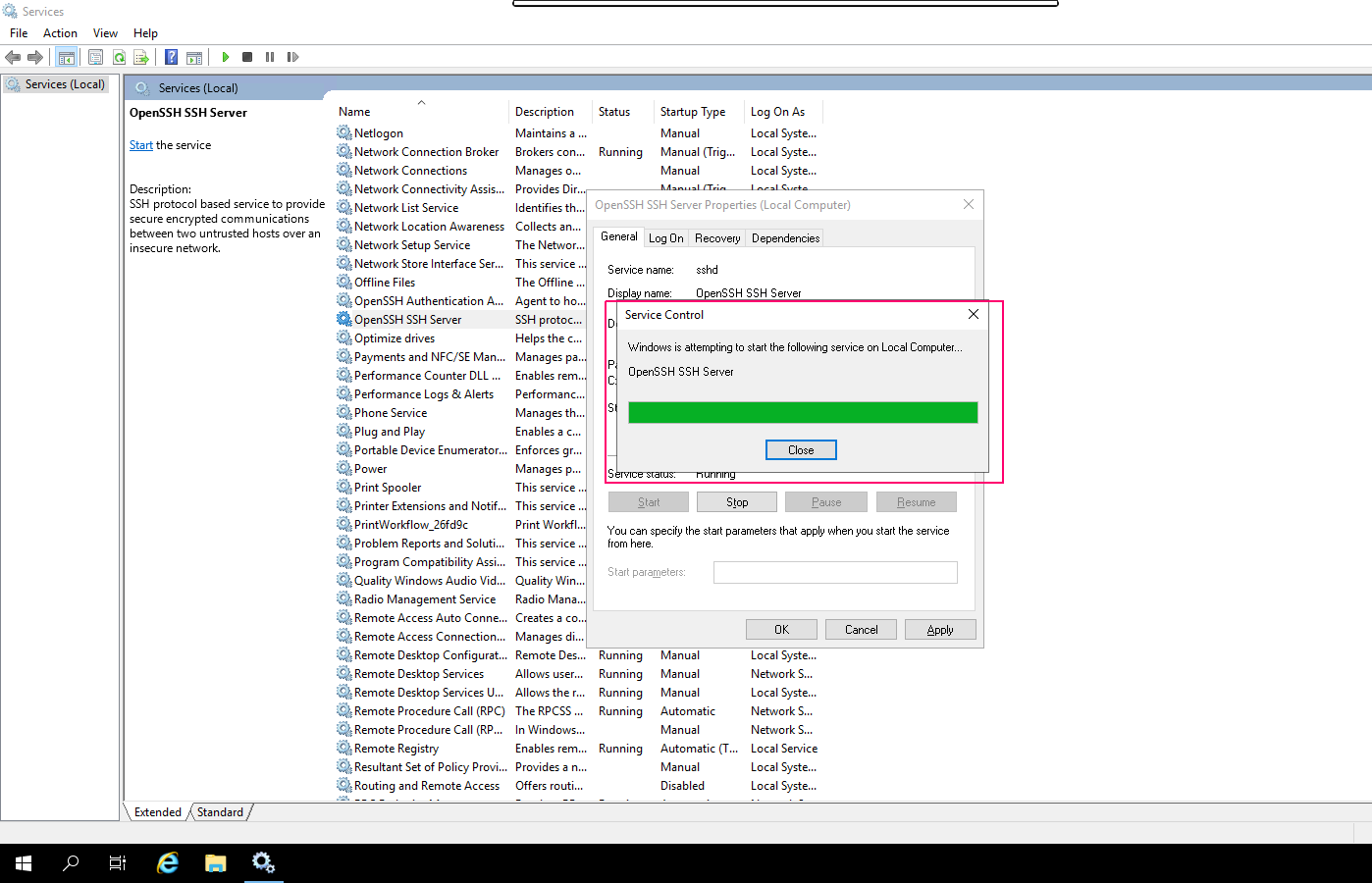Click the Stop Service square toolbar icon

(x=247, y=57)
